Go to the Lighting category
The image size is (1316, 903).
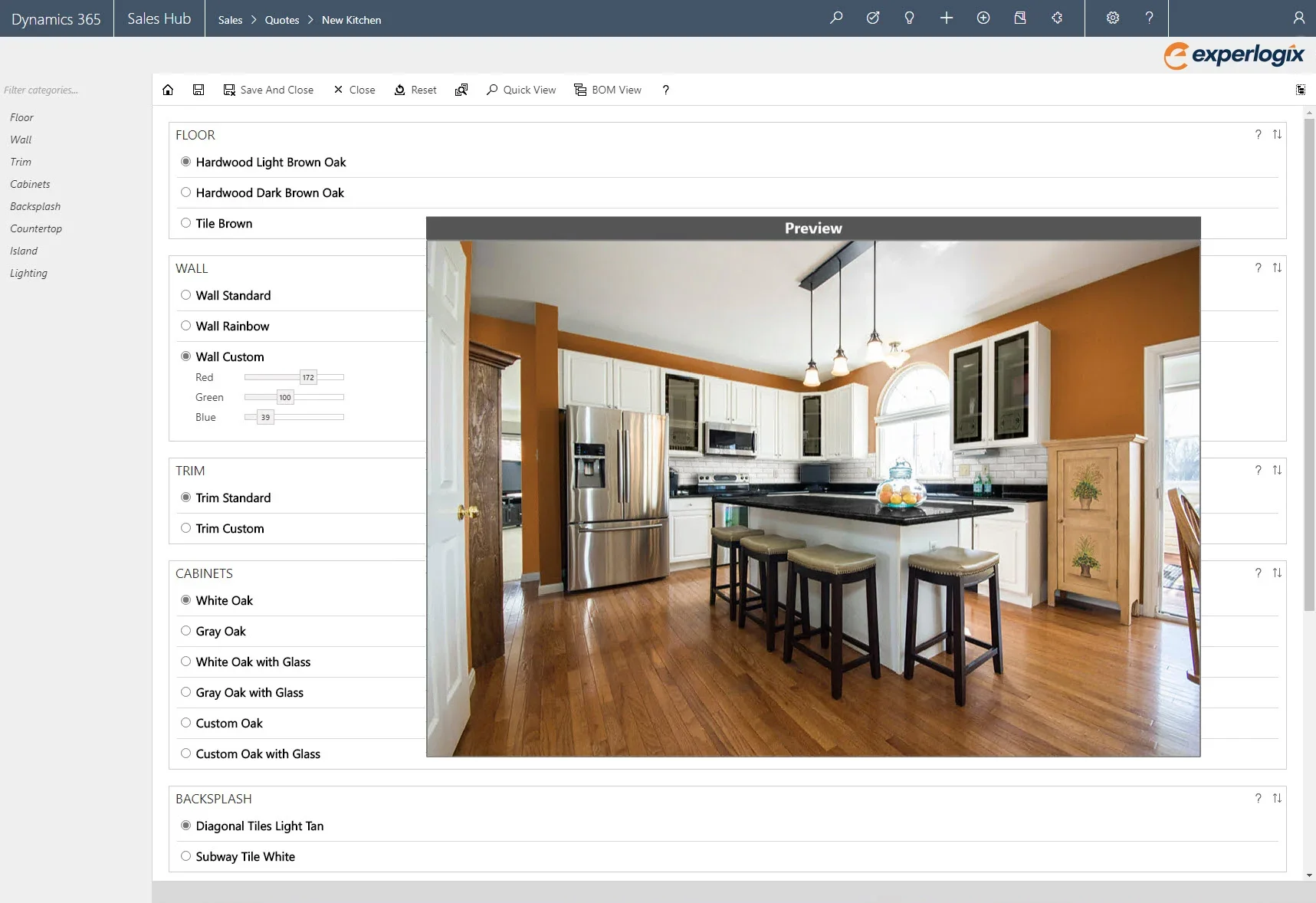[28, 273]
